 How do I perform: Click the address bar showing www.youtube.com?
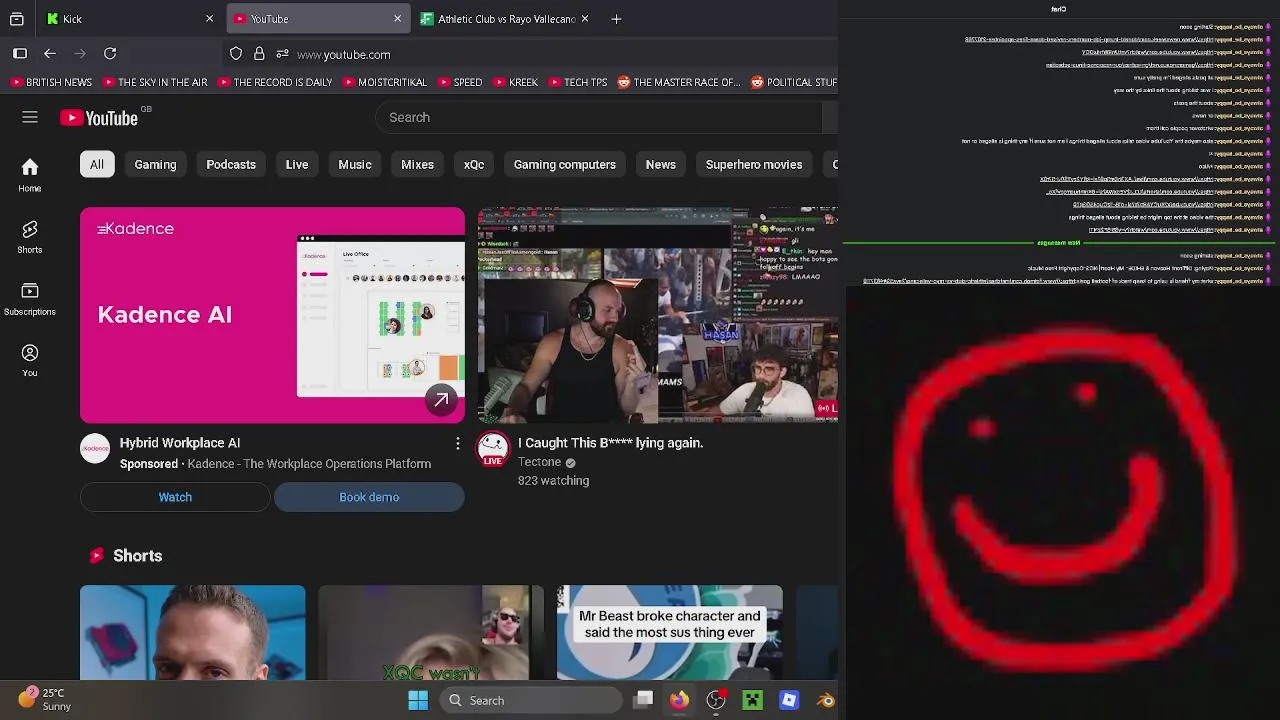tap(344, 55)
